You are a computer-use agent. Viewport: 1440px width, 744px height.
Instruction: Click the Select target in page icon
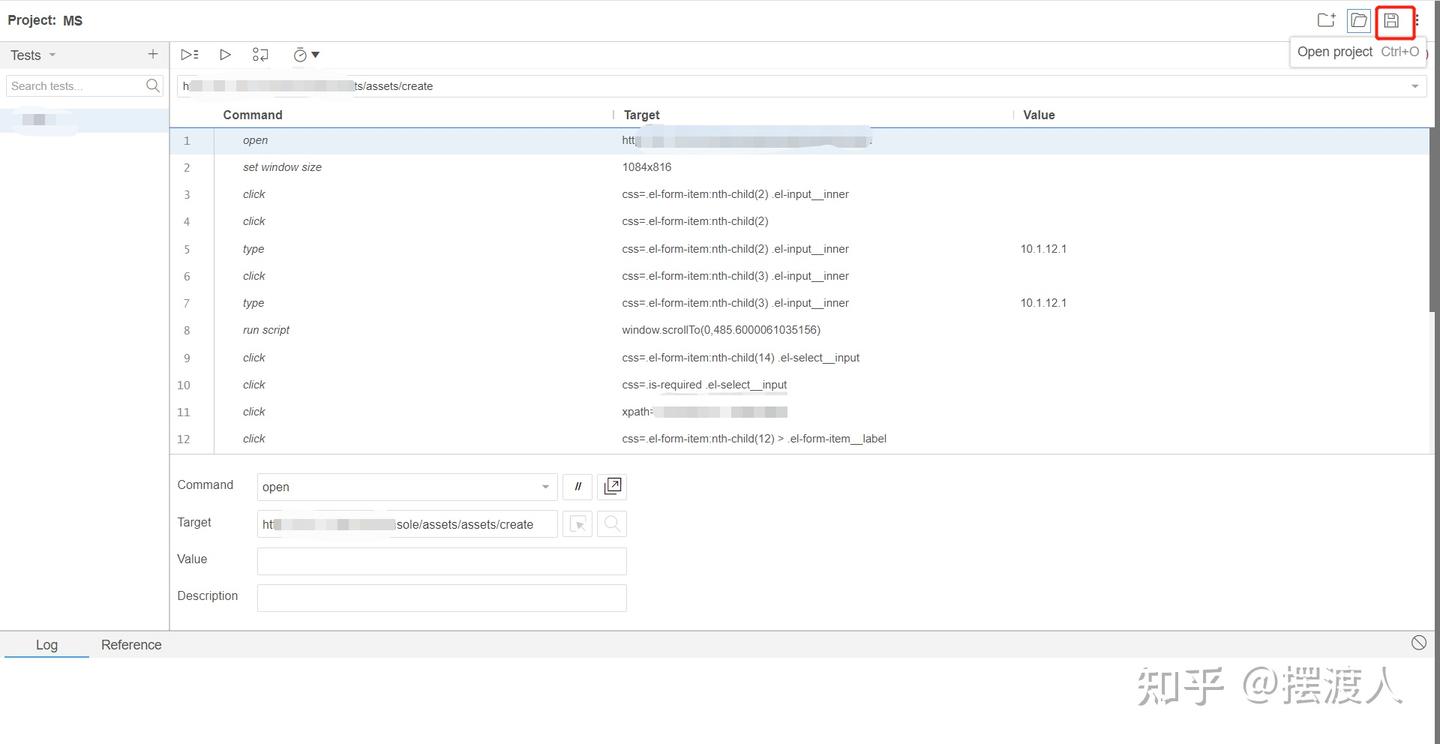[578, 524]
